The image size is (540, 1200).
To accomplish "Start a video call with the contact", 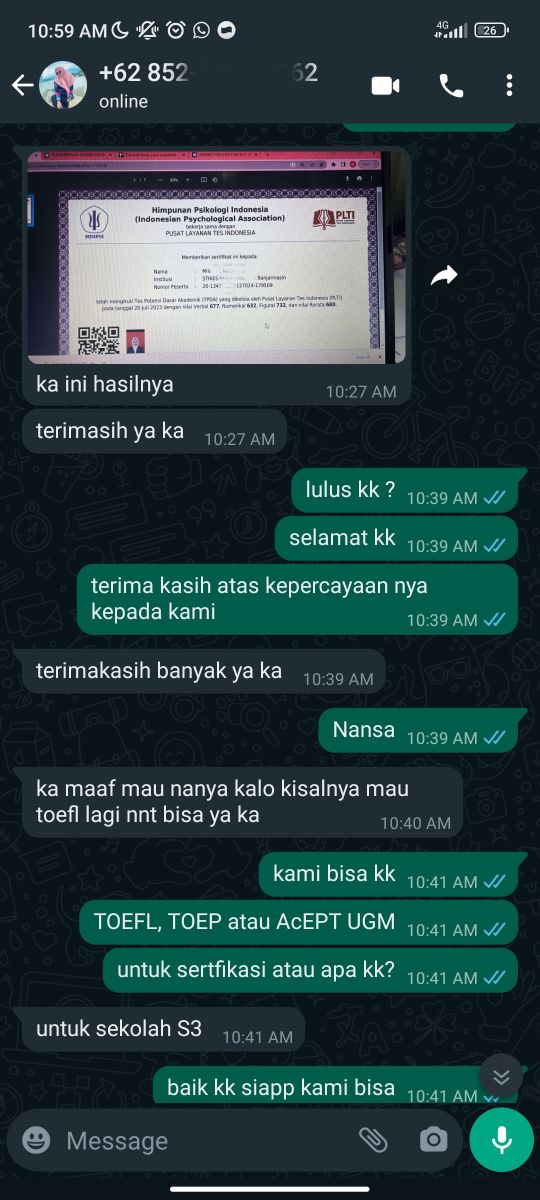I will (x=385, y=86).
